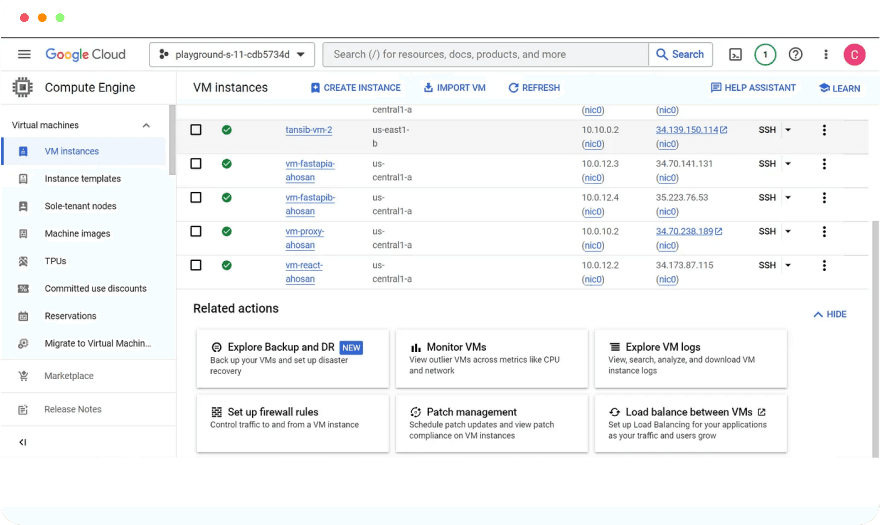
Task: Click the LEARN button
Action: 840,88
